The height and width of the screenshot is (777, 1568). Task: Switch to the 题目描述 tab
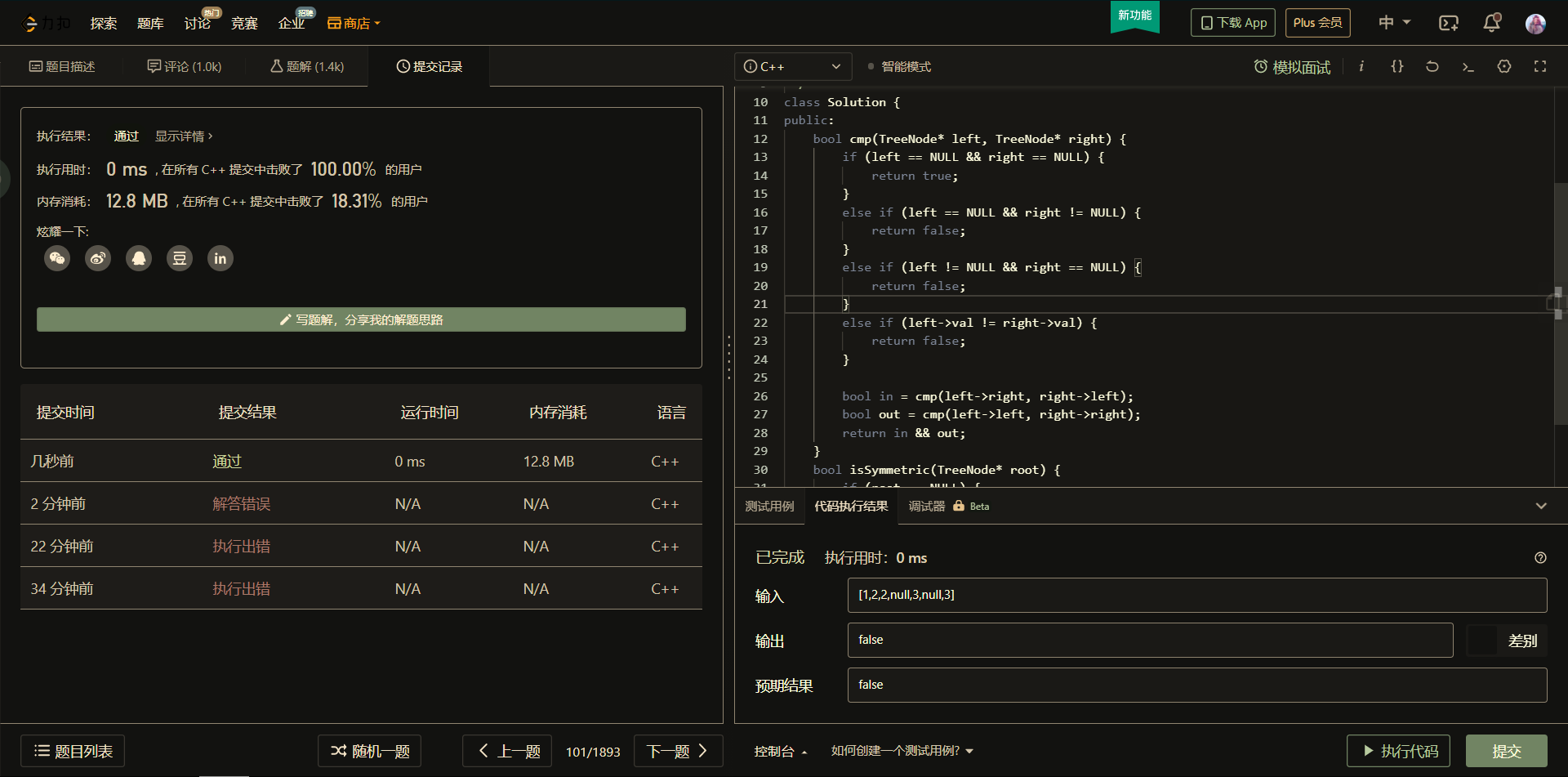[x=62, y=67]
